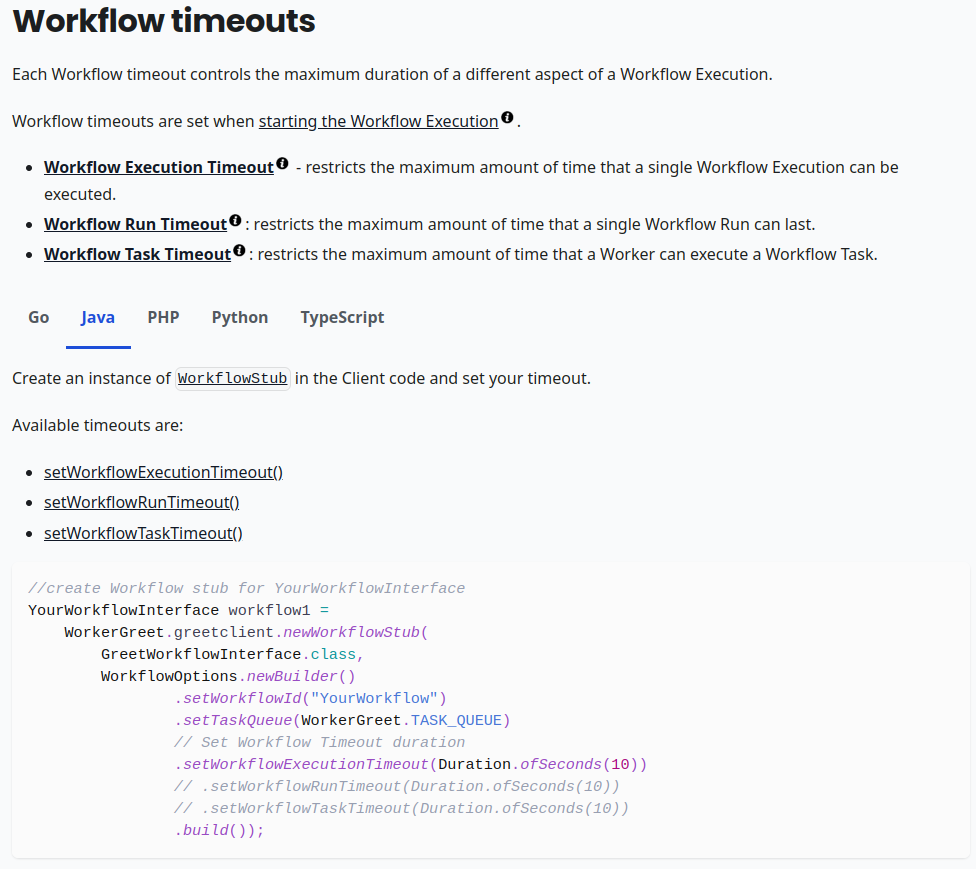Select the PHP tab
The width and height of the screenshot is (976, 869).
tap(163, 317)
